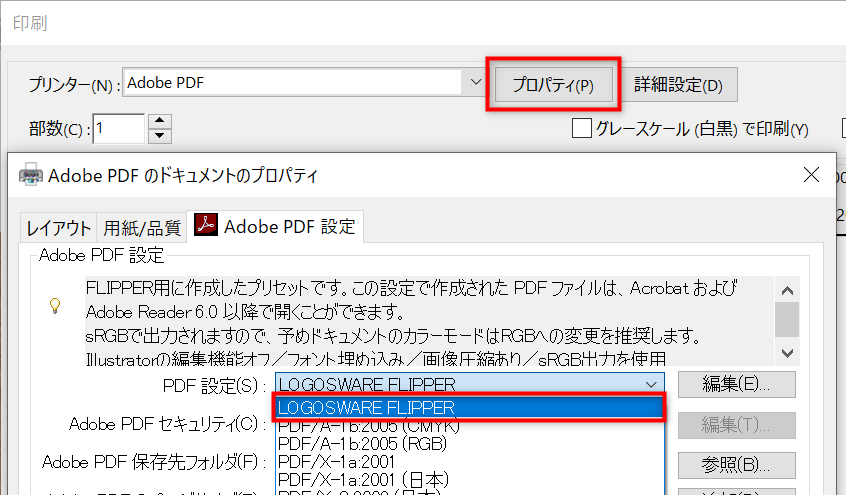
Task: Increase 部数 copies with up arrow
Action: [x=160, y=121]
